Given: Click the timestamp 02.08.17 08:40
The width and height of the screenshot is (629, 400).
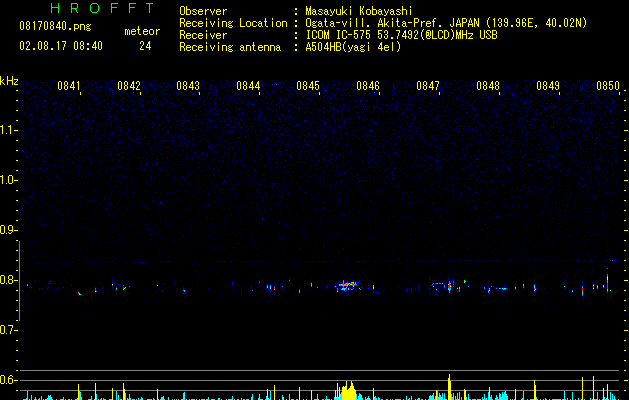Looking at the screenshot, I should 61,46.
